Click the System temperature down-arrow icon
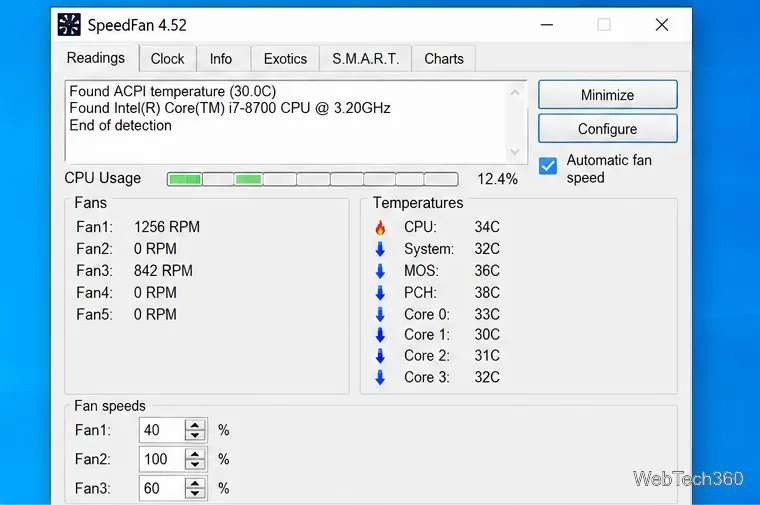This screenshot has height=505, width=760. pyautogui.click(x=380, y=249)
